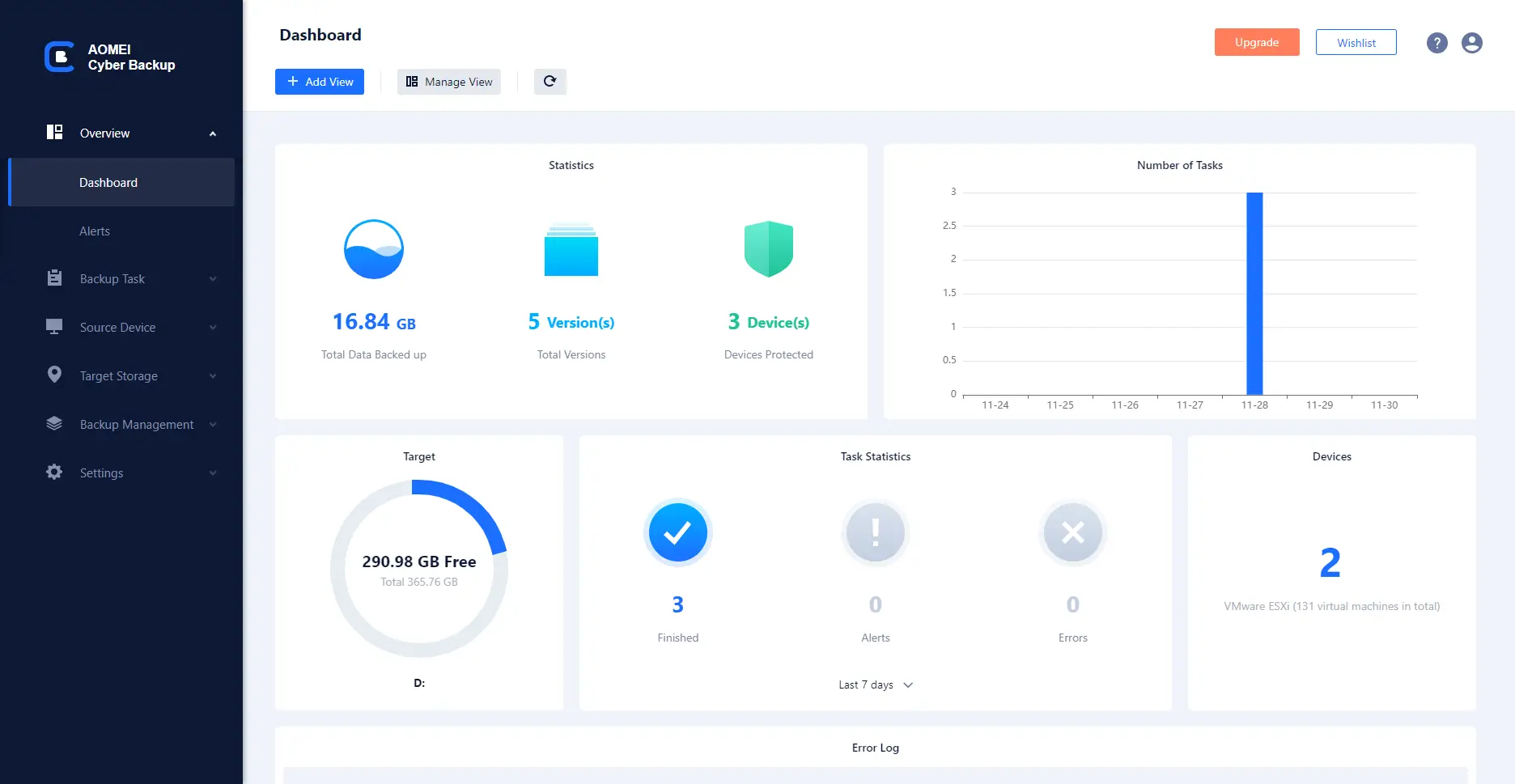This screenshot has width=1515, height=784.
Task: Open the user account profile icon
Action: pos(1471,43)
